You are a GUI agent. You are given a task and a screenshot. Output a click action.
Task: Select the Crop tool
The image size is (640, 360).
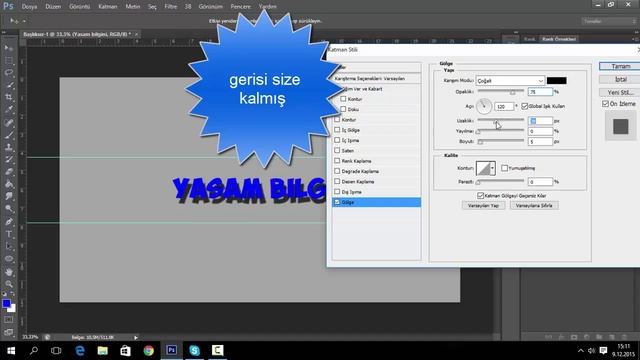point(9,98)
